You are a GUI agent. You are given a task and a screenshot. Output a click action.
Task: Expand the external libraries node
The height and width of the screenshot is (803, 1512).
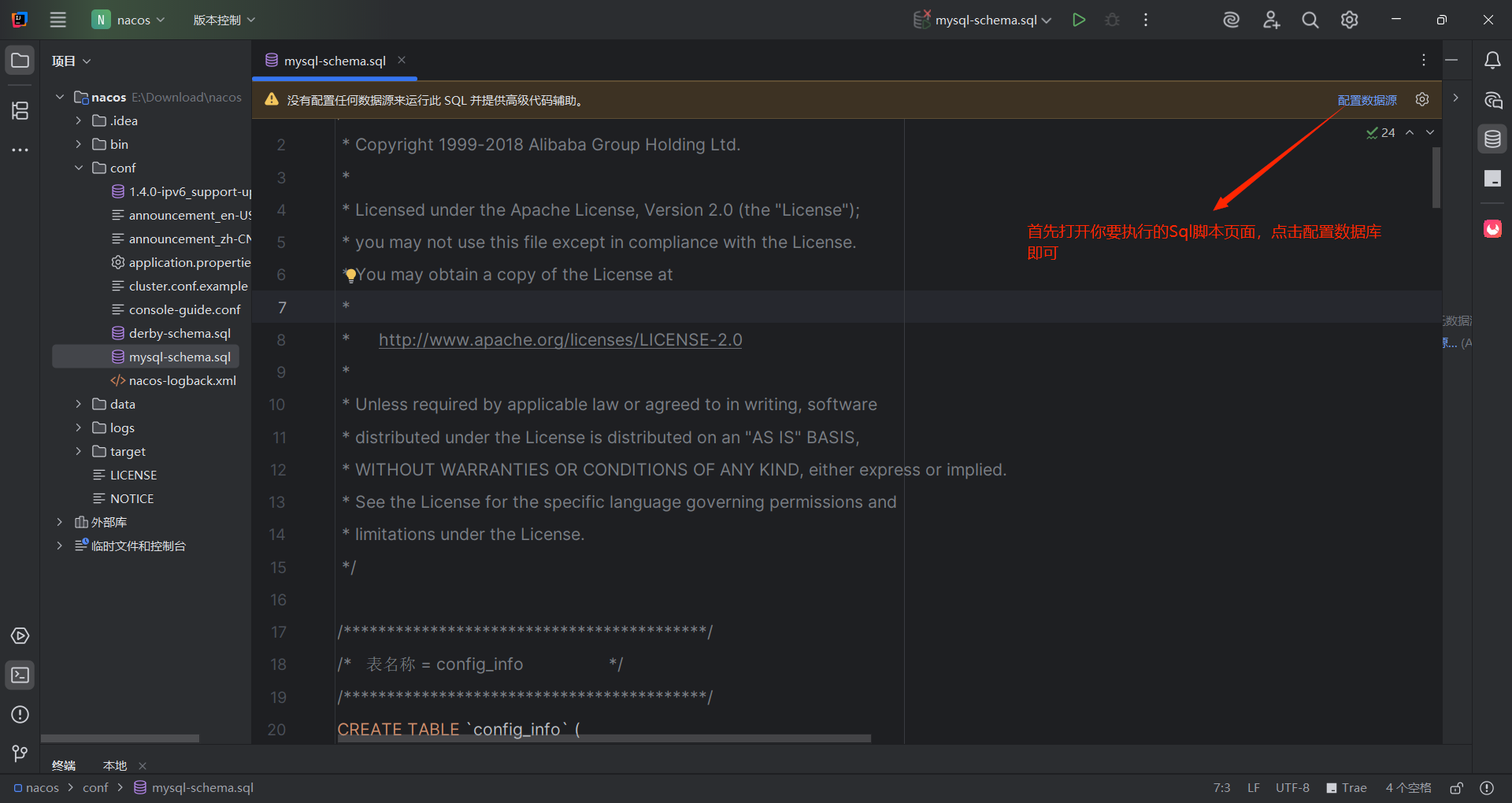[60, 522]
